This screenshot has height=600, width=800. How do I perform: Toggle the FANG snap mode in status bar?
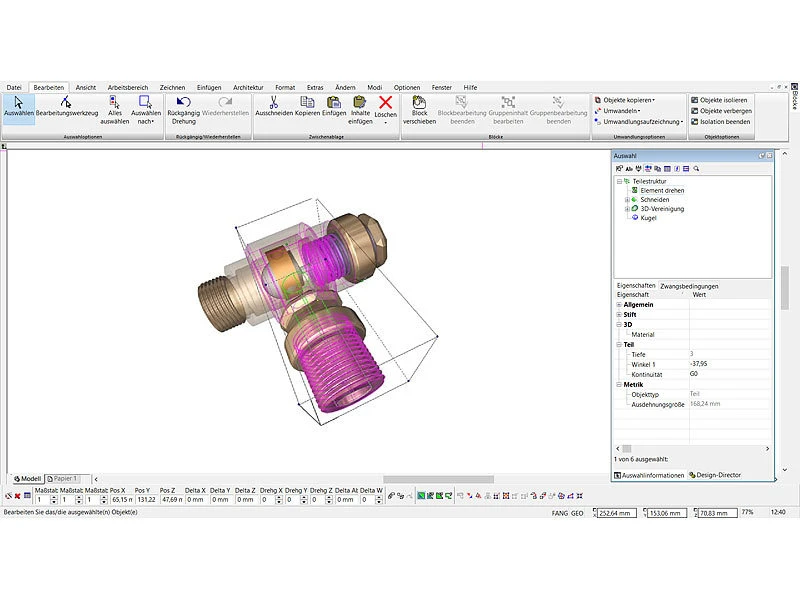[559, 513]
